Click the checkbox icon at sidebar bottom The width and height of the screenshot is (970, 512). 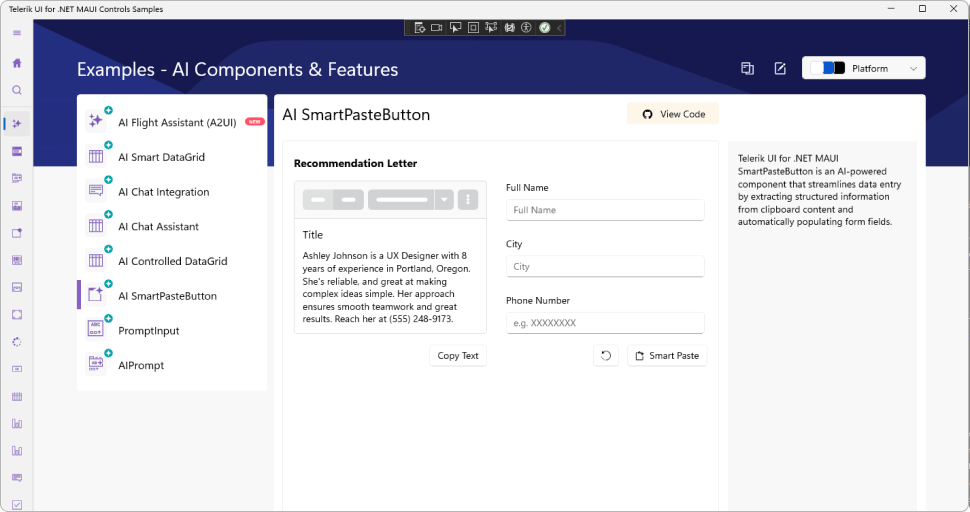click(x=17, y=505)
